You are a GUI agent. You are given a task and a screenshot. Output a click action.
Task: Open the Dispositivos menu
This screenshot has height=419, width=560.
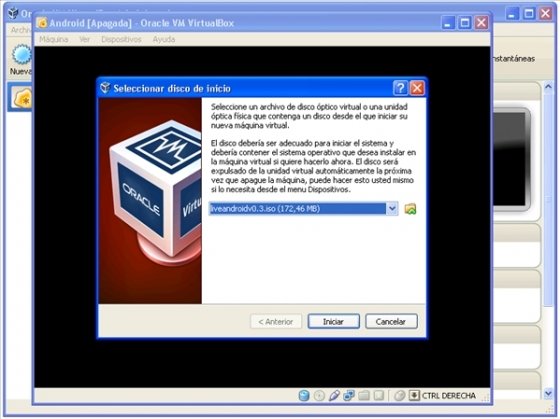pos(121,39)
